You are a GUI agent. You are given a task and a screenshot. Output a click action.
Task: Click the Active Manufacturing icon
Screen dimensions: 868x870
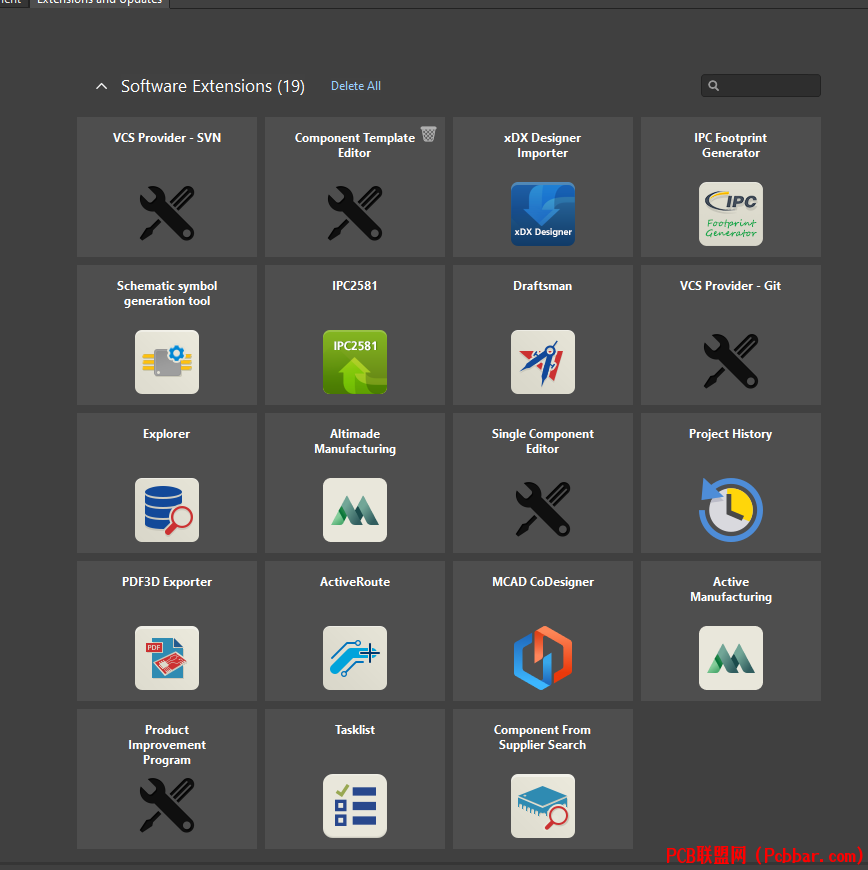[x=731, y=658]
